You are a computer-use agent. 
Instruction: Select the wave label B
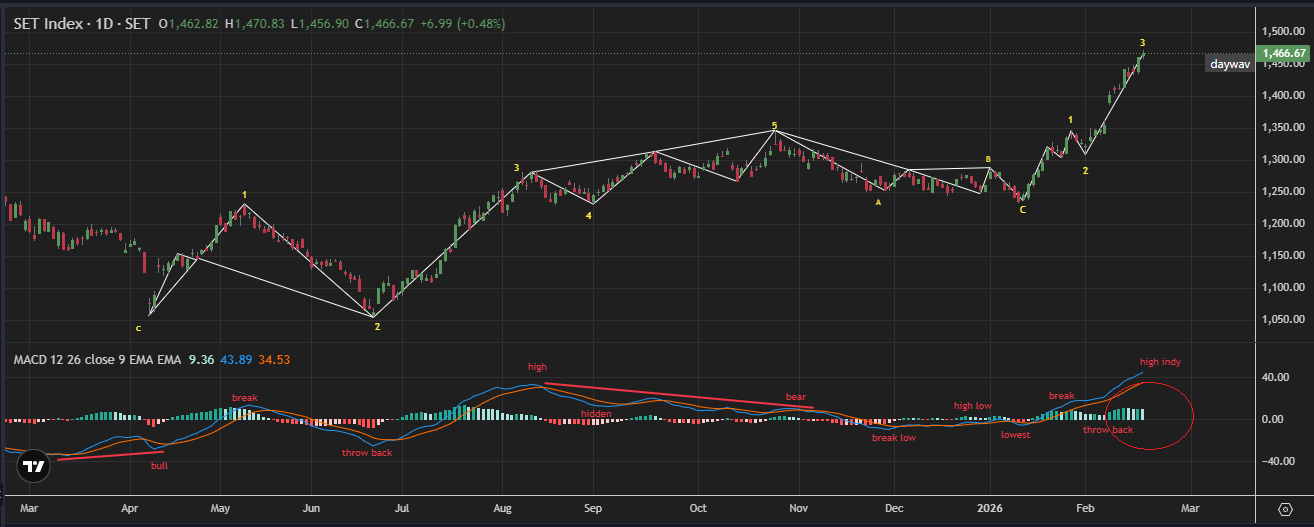tap(988, 159)
